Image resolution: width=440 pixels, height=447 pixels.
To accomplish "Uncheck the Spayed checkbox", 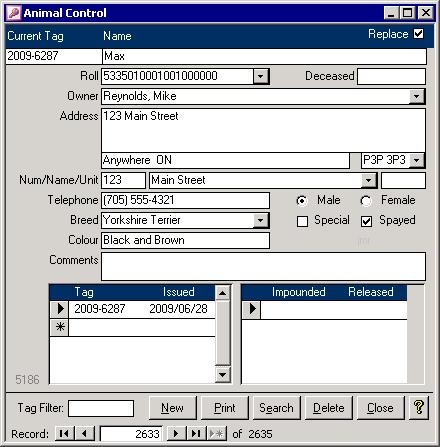I will (366, 221).
